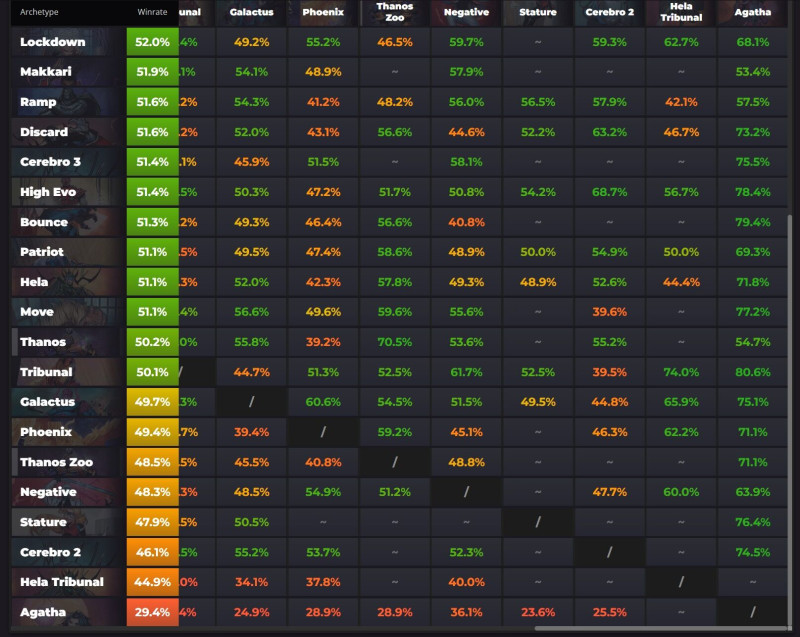
Task: Click Agatha's red 29.4% winrate cell
Action: tap(152, 612)
